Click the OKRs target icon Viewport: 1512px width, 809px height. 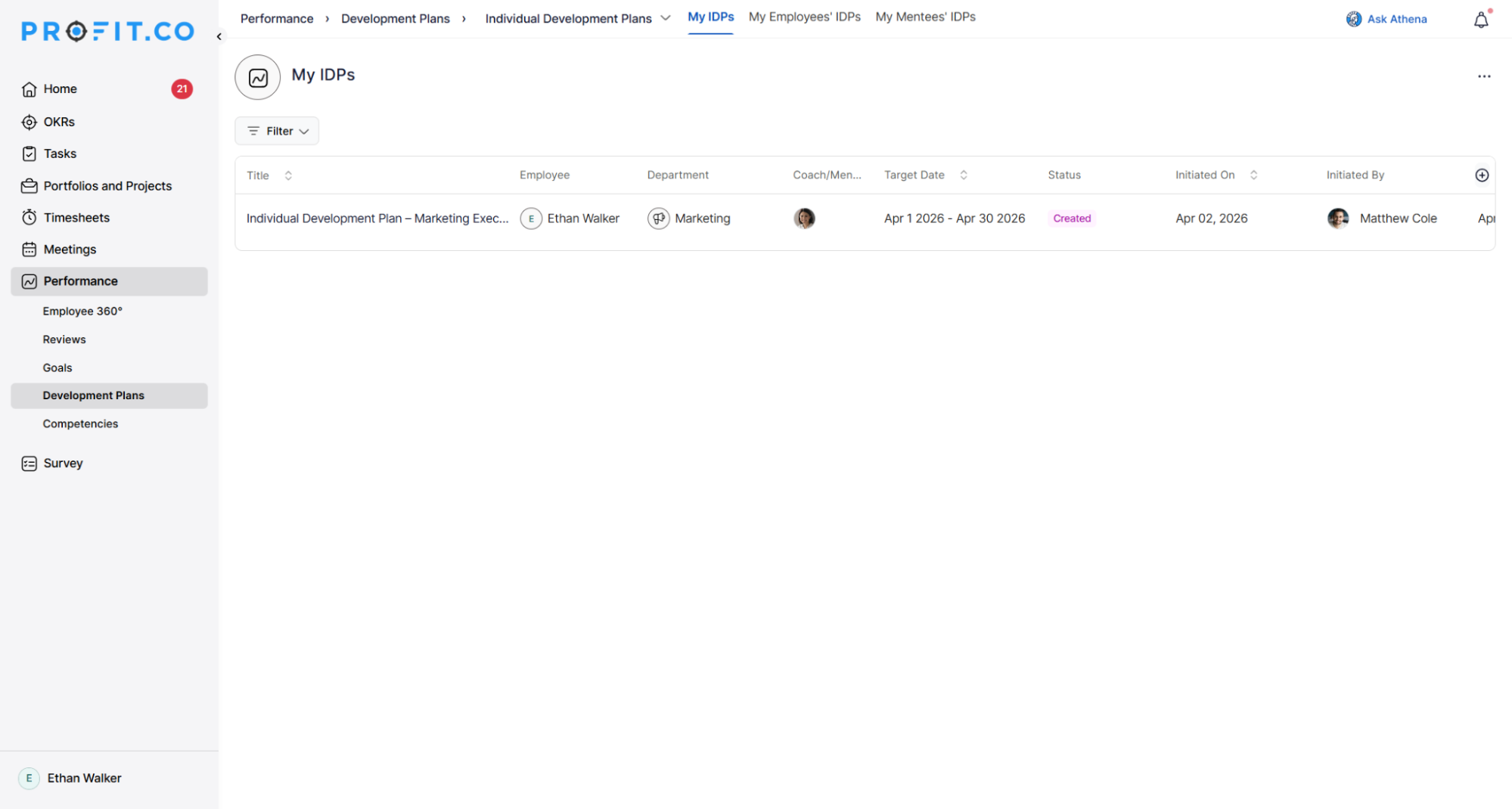[29, 122]
